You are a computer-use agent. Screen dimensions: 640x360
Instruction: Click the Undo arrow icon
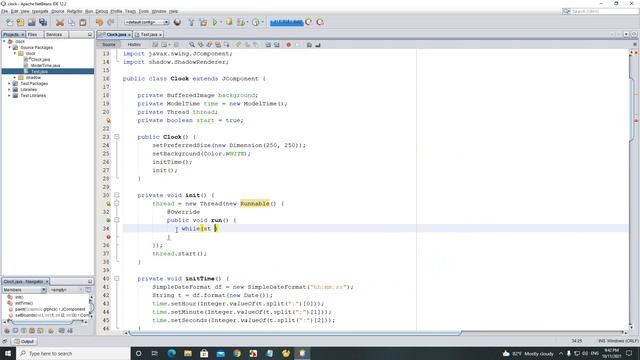[99, 22]
